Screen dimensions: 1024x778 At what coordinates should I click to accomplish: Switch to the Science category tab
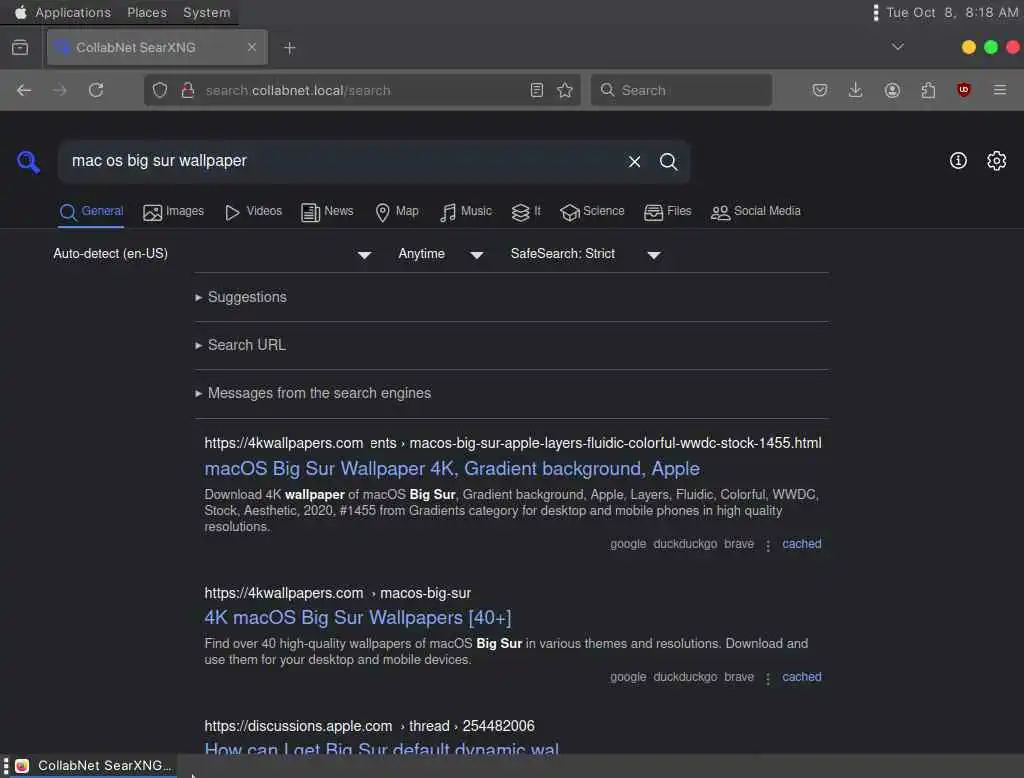[x=592, y=212]
